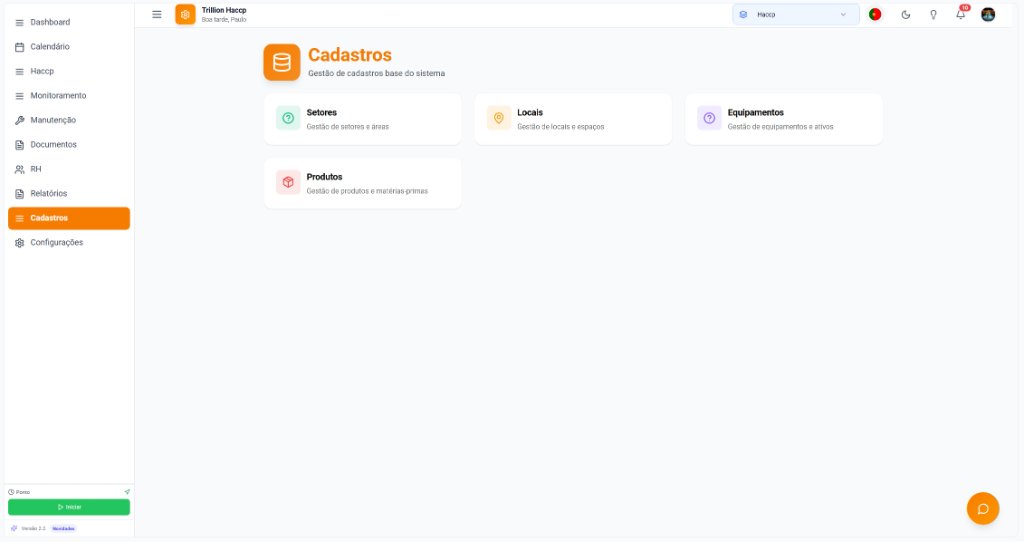The image size is (1024, 542).
Task: Open the Equipamentos card
Action: (x=784, y=119)
